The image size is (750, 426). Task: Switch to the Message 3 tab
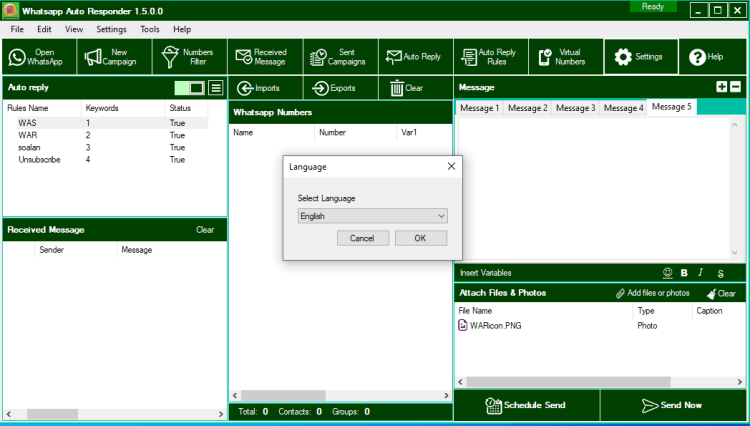[x=575, y=108]
